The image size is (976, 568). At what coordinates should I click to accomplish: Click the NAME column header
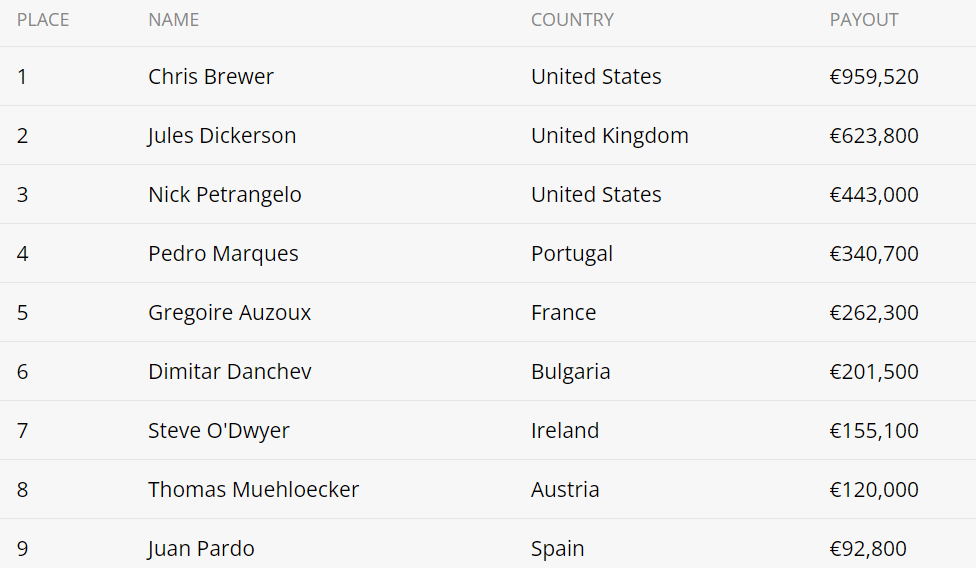tap(173, 20)
